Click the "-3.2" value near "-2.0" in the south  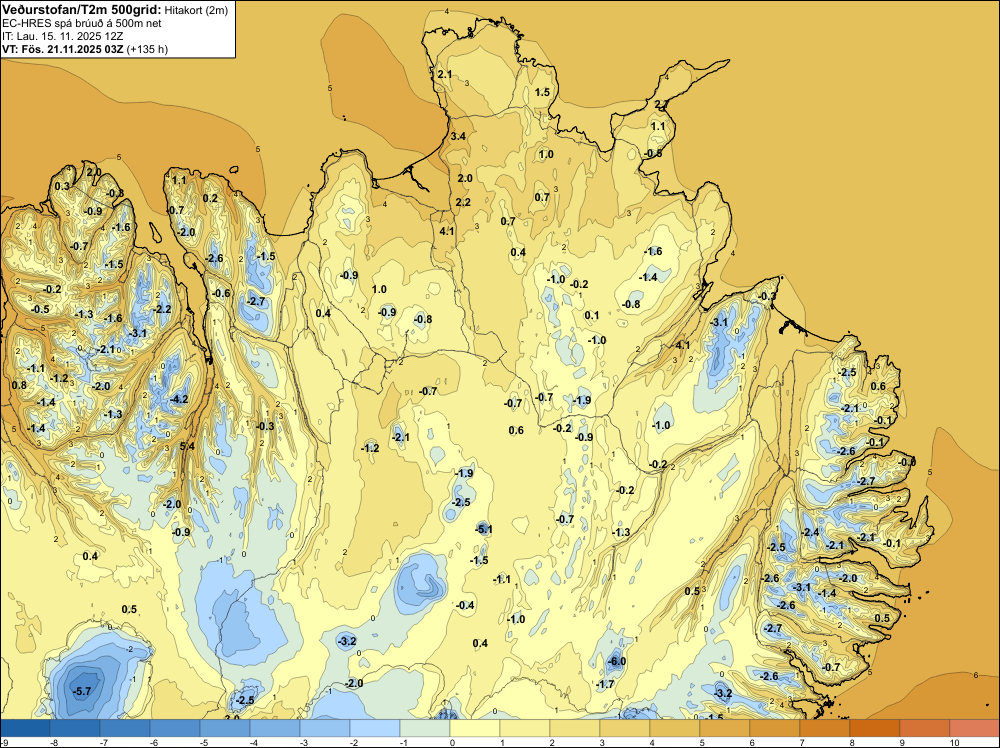pyautogui.click(x=347, y=641)
